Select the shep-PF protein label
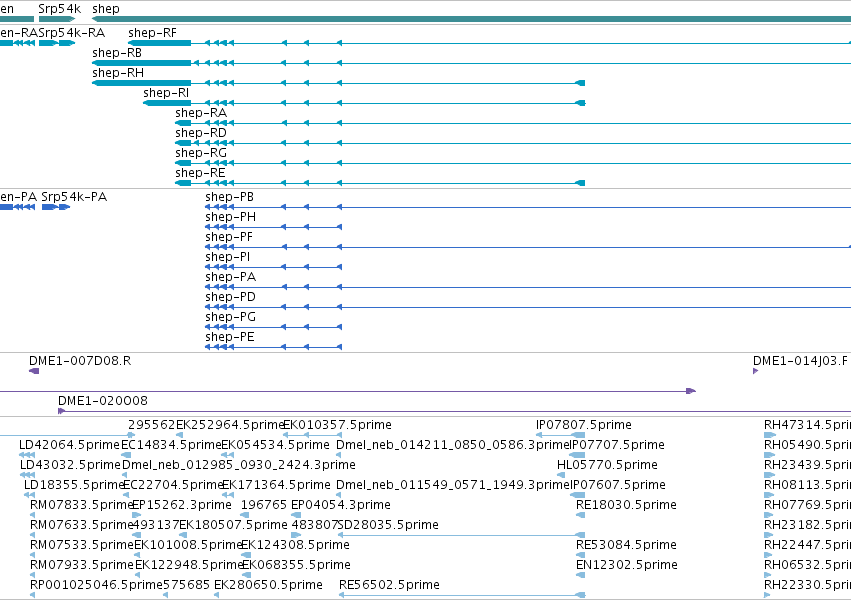This screenshot has height=600, width=851. tap(229, 237)
